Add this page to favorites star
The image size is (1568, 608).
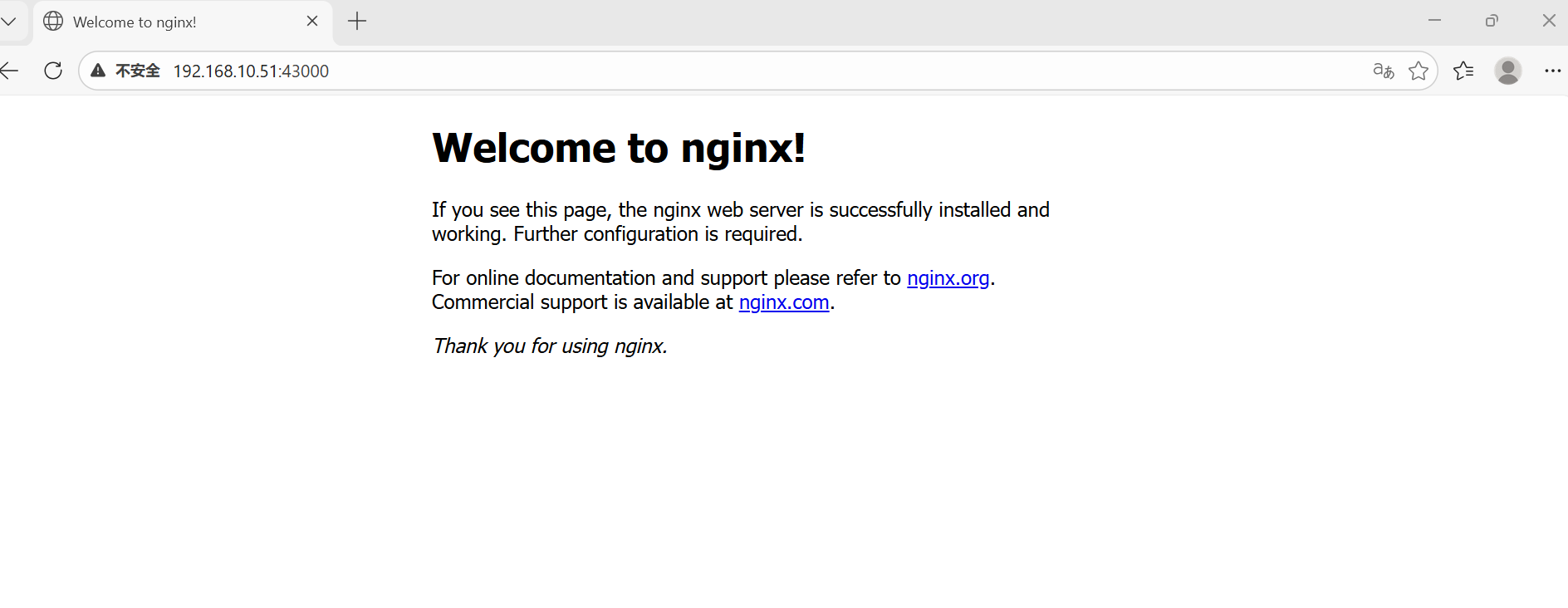(1419, 71)
